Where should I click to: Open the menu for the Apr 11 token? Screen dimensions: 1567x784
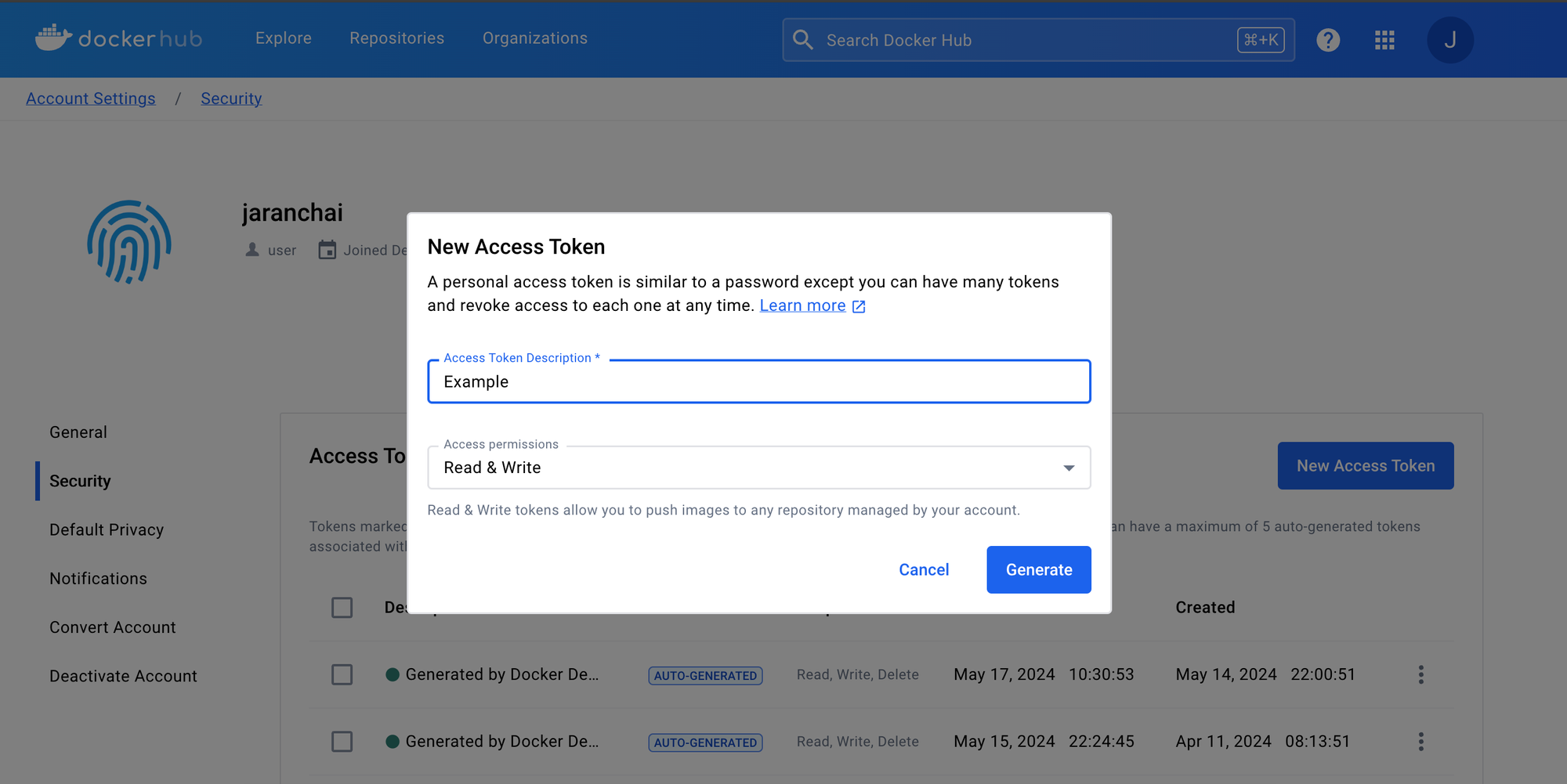click(1420, 742)
